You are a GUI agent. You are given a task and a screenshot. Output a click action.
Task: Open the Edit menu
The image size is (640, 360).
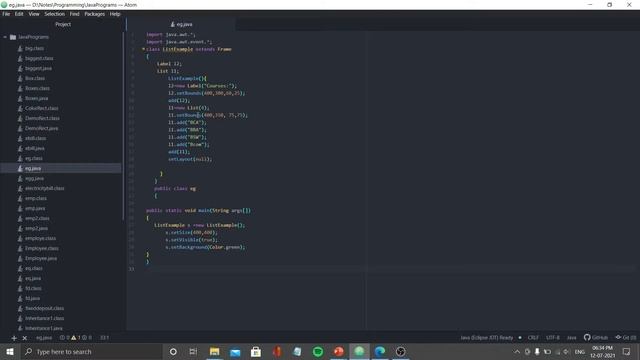[19, 14]
